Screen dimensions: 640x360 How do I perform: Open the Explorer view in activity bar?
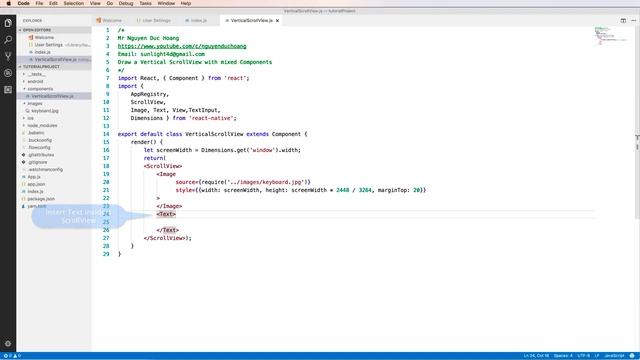(8, 23)
